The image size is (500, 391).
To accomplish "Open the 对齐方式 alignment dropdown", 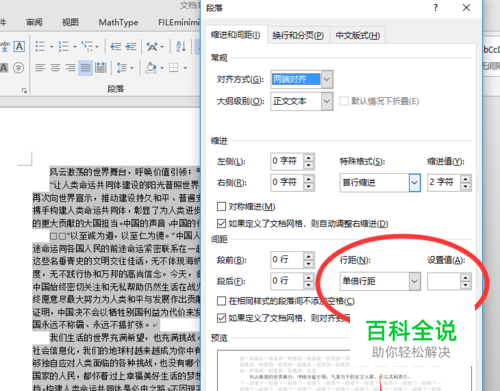I will (x=327, y=79).
